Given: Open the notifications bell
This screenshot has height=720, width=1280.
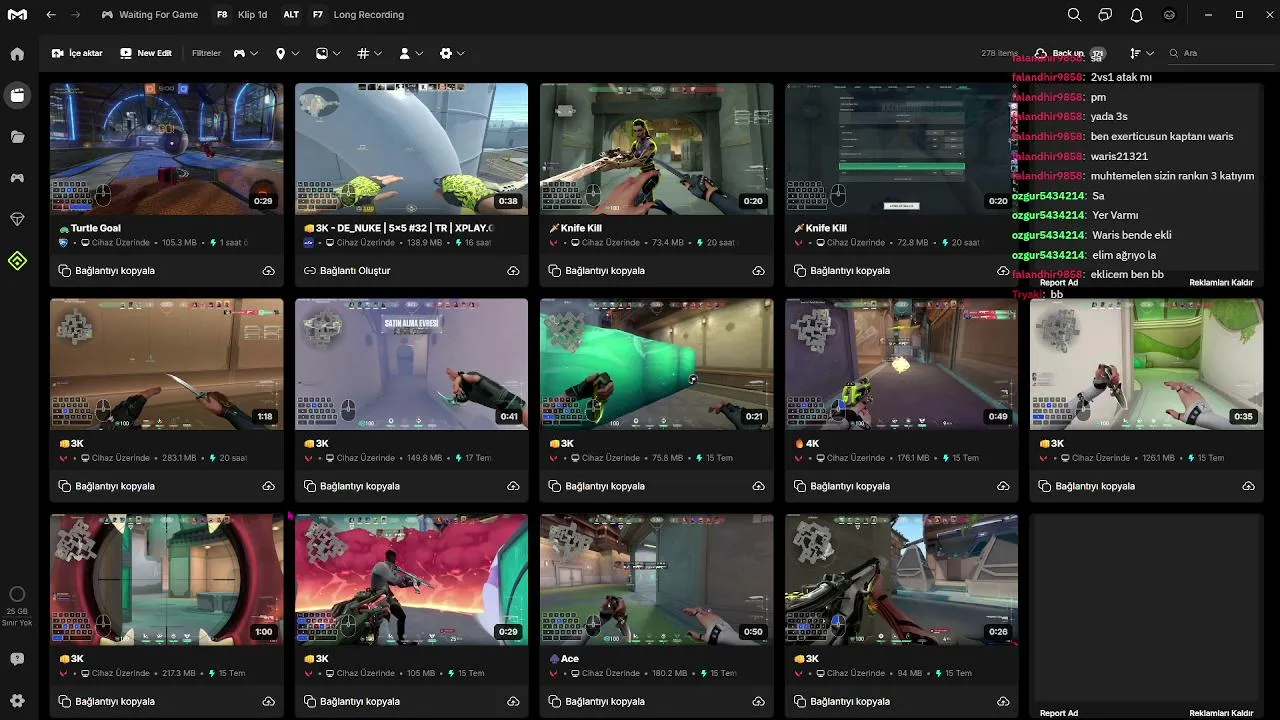Looking at the screenshot, I should [1136, 15].
